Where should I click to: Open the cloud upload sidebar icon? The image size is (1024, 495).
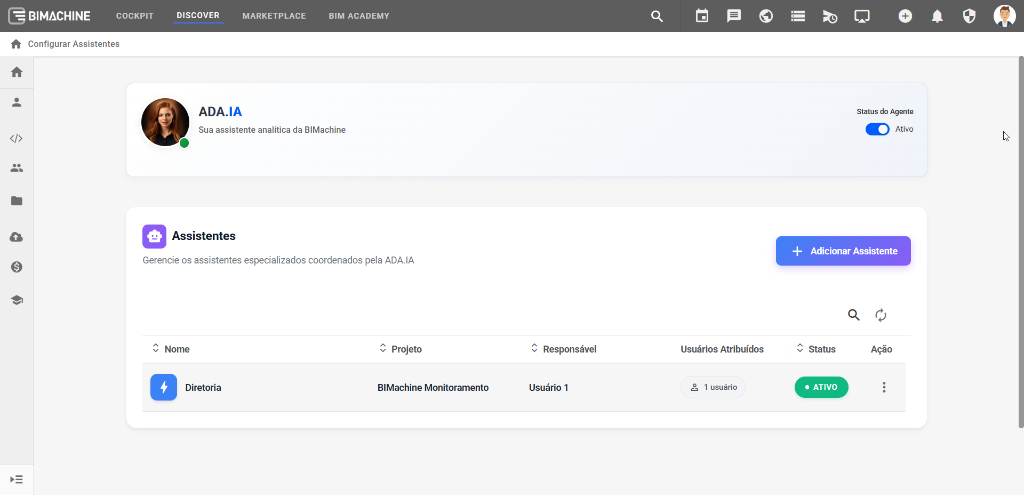pos(16,237)
